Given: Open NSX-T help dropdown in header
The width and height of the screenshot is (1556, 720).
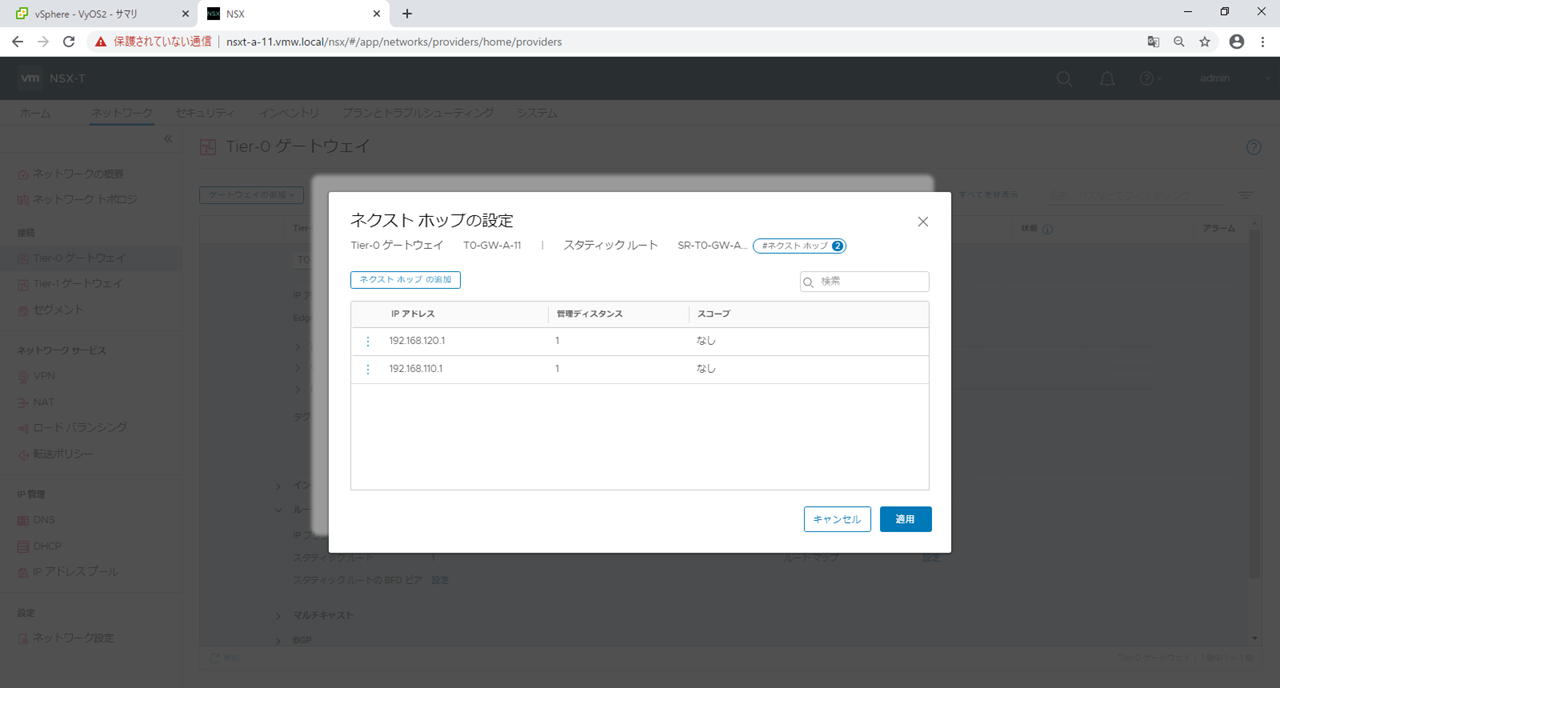Looking at the screenshot, I should point(1151,79).
